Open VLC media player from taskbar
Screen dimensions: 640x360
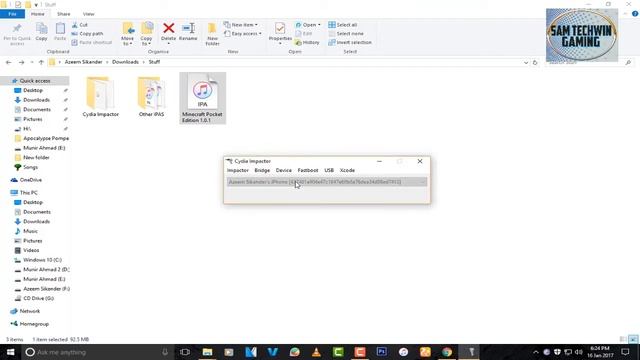point(316,352)
